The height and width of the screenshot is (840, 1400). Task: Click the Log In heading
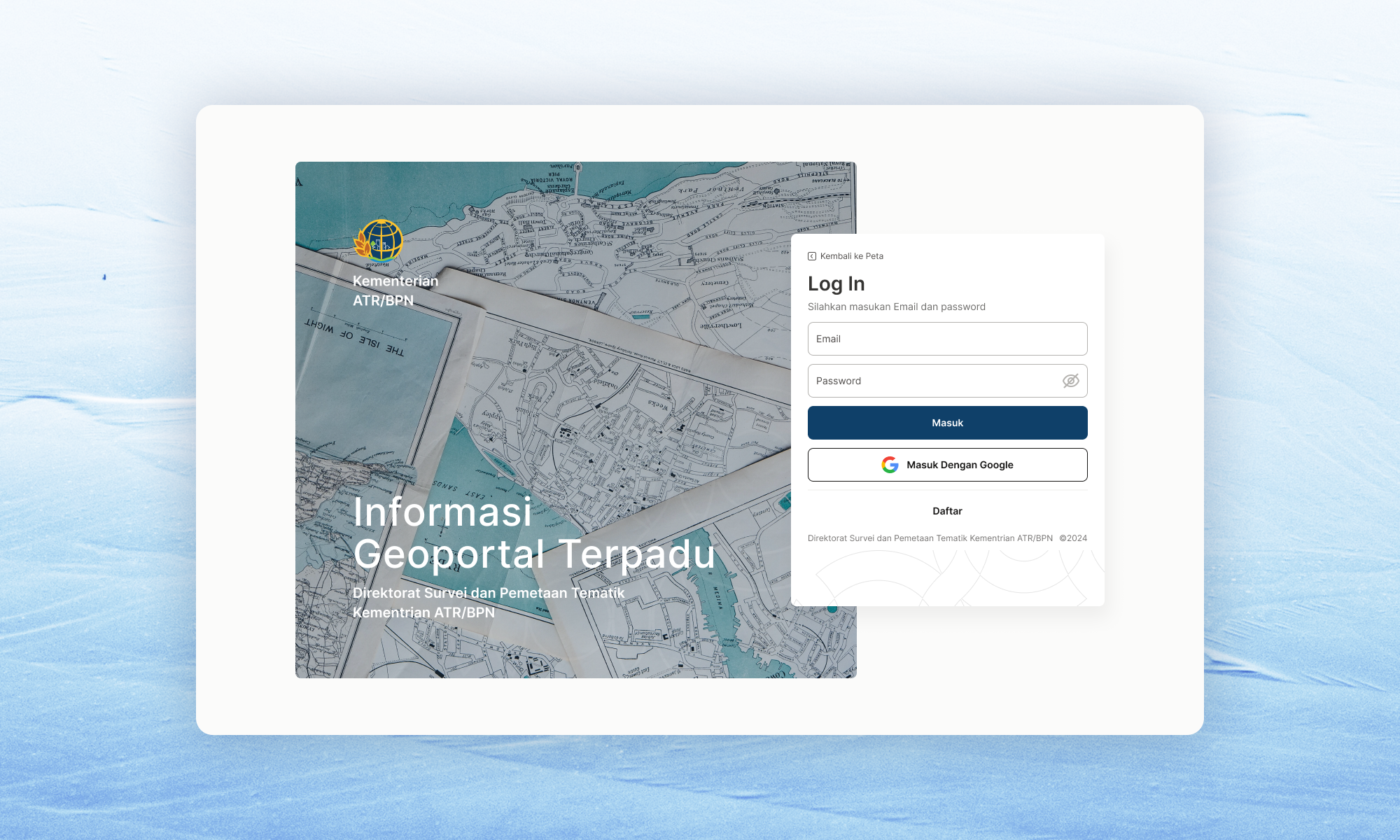[836, 283]
